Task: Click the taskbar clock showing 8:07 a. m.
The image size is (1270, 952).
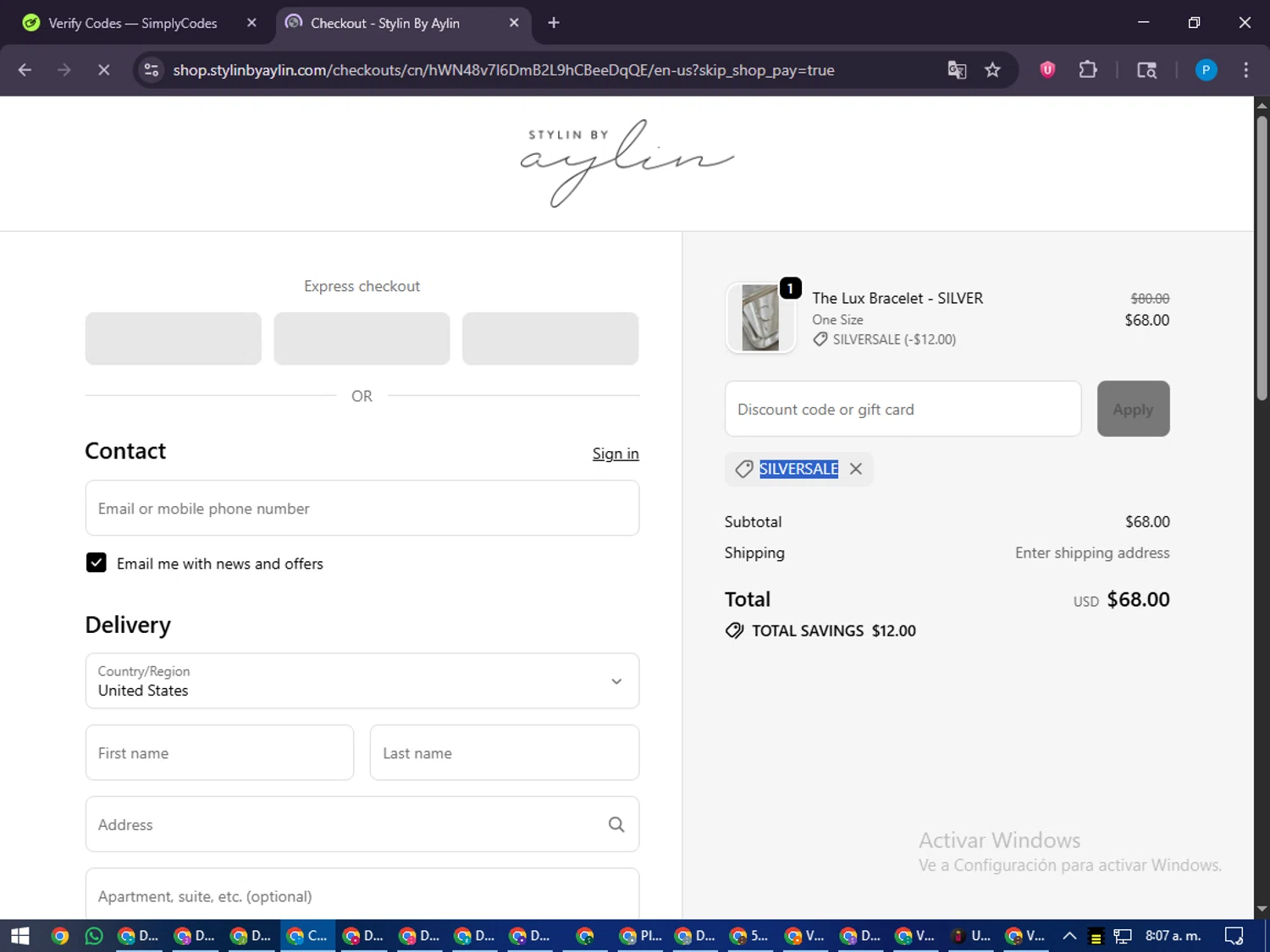Action: (1173, 936)
